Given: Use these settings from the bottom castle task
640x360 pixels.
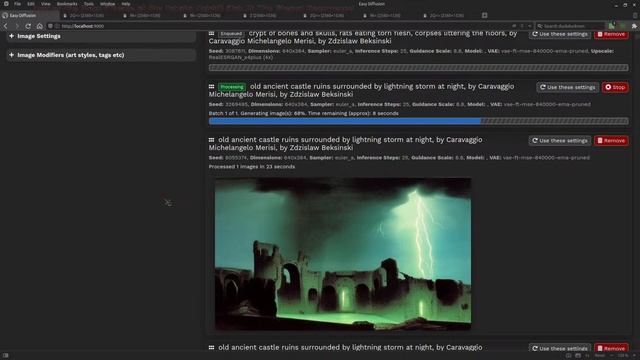Looking at the screenshot, I should pyautogui.click(x=560, y=348).
